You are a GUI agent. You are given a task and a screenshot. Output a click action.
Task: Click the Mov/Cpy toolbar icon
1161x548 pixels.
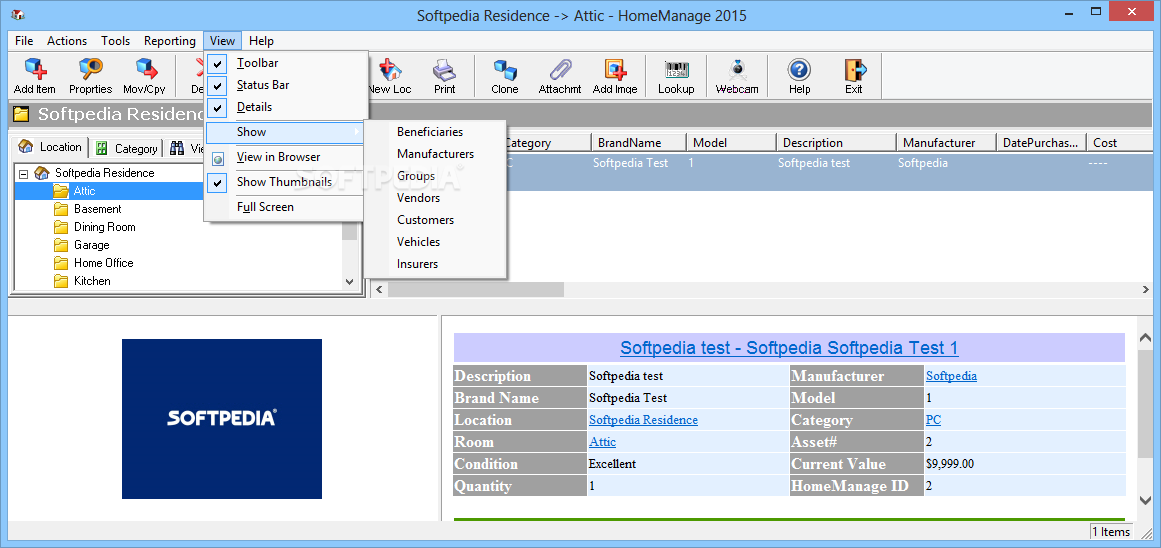point(145,70)
